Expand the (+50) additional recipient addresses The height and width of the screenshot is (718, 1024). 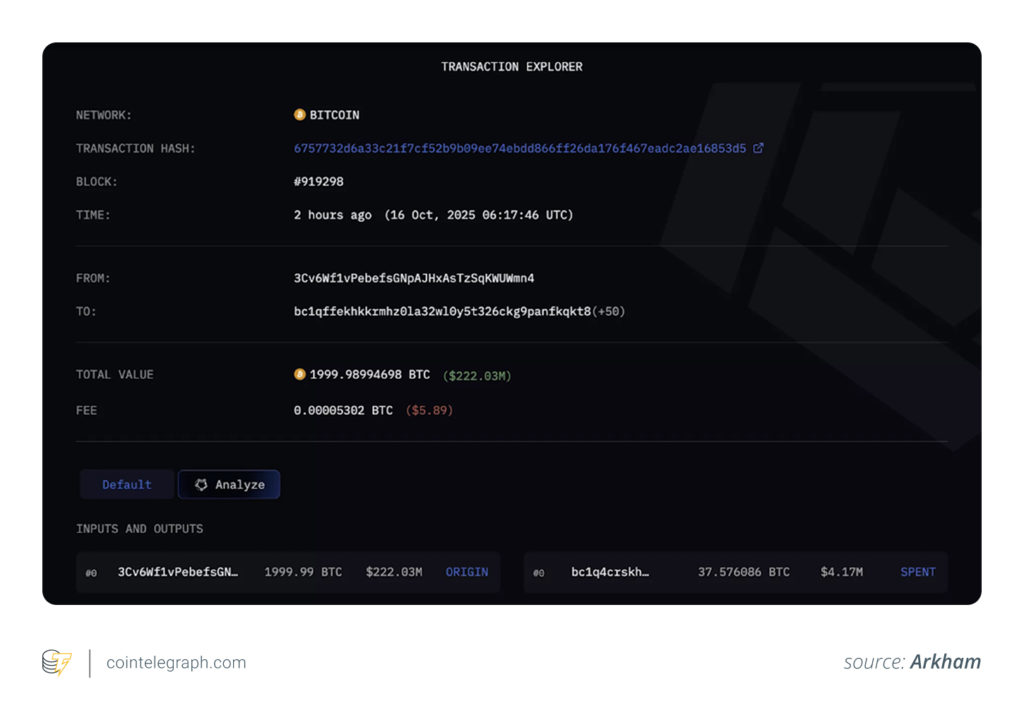click(608, 311)
